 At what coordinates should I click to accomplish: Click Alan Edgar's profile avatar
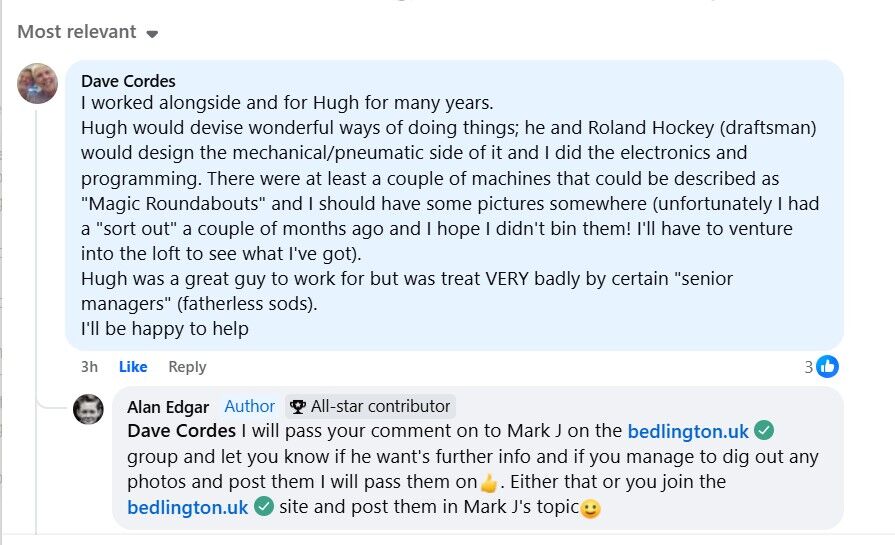[x=88, y=409]
